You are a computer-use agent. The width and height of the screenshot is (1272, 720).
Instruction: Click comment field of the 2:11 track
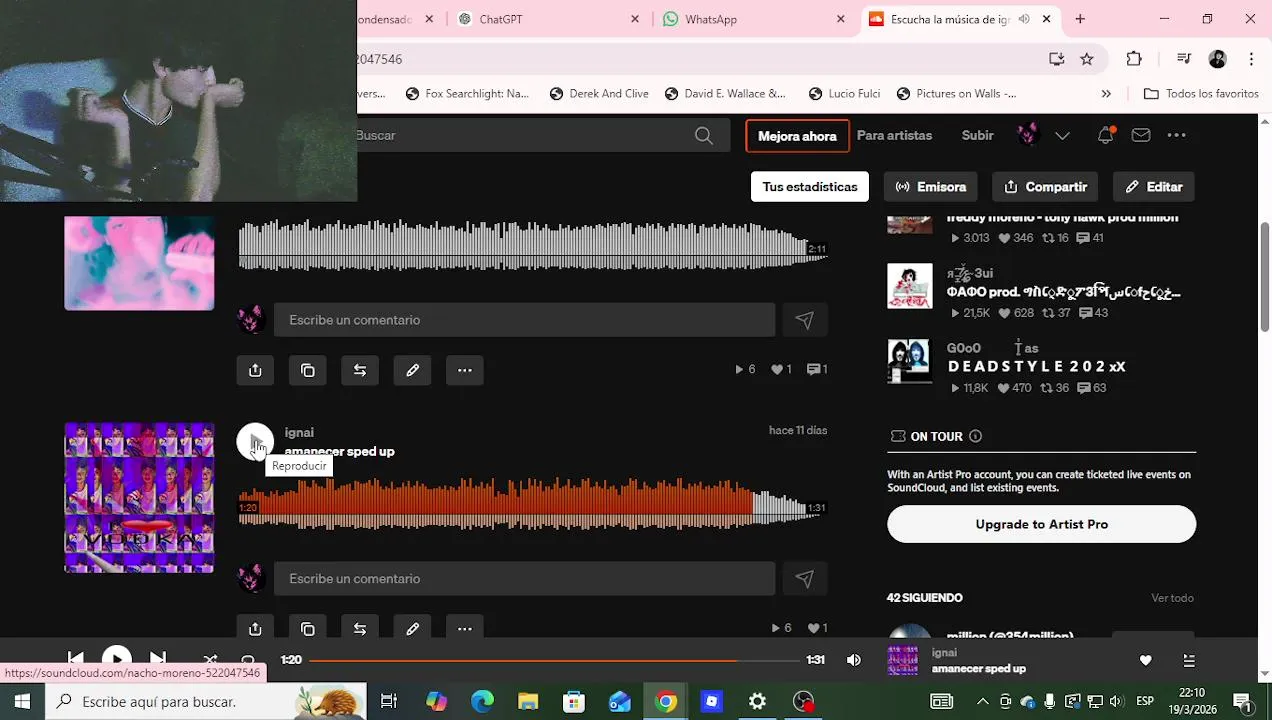coord(524,320)
